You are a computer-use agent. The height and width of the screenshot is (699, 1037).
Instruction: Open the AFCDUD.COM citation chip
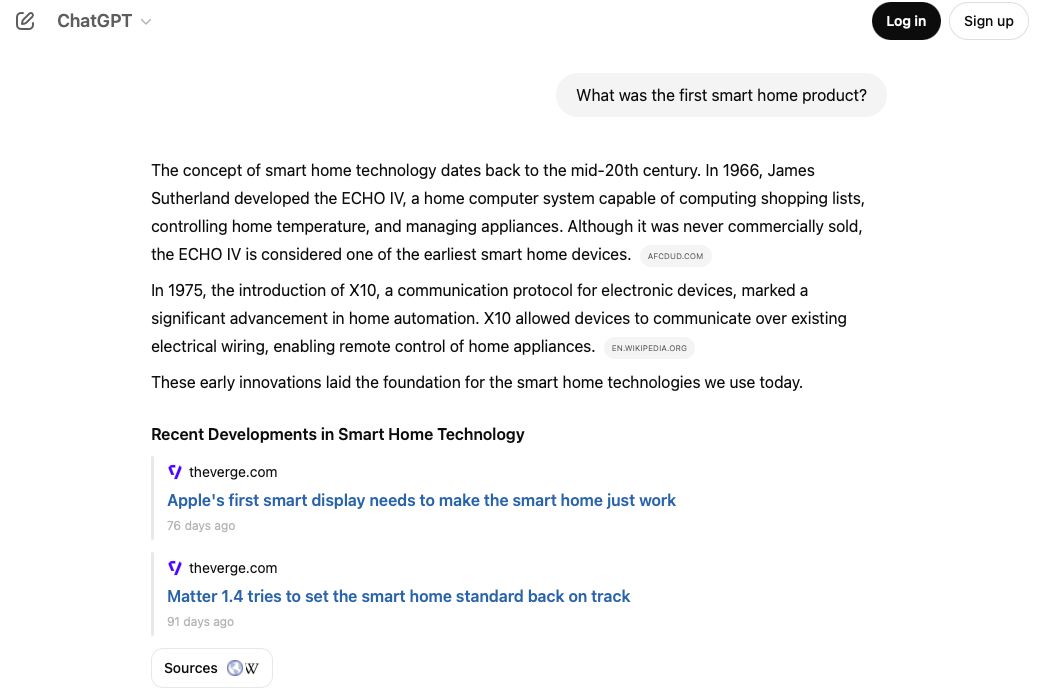[x=675, y=256]
